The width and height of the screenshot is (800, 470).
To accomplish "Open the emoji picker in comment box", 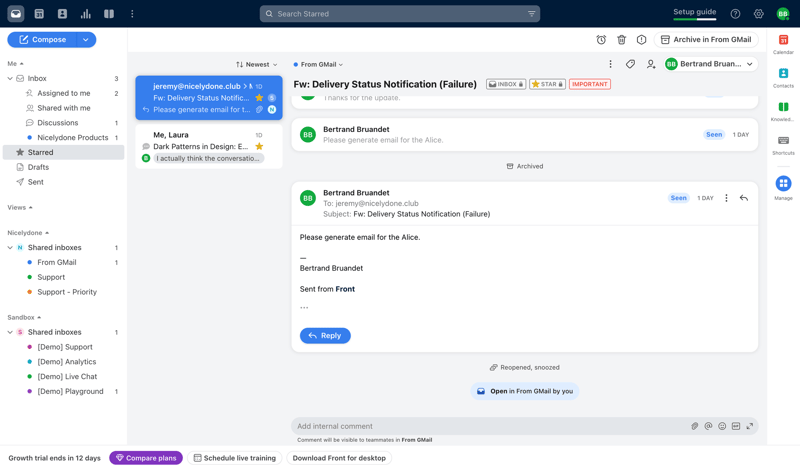I will click(722, 426).
